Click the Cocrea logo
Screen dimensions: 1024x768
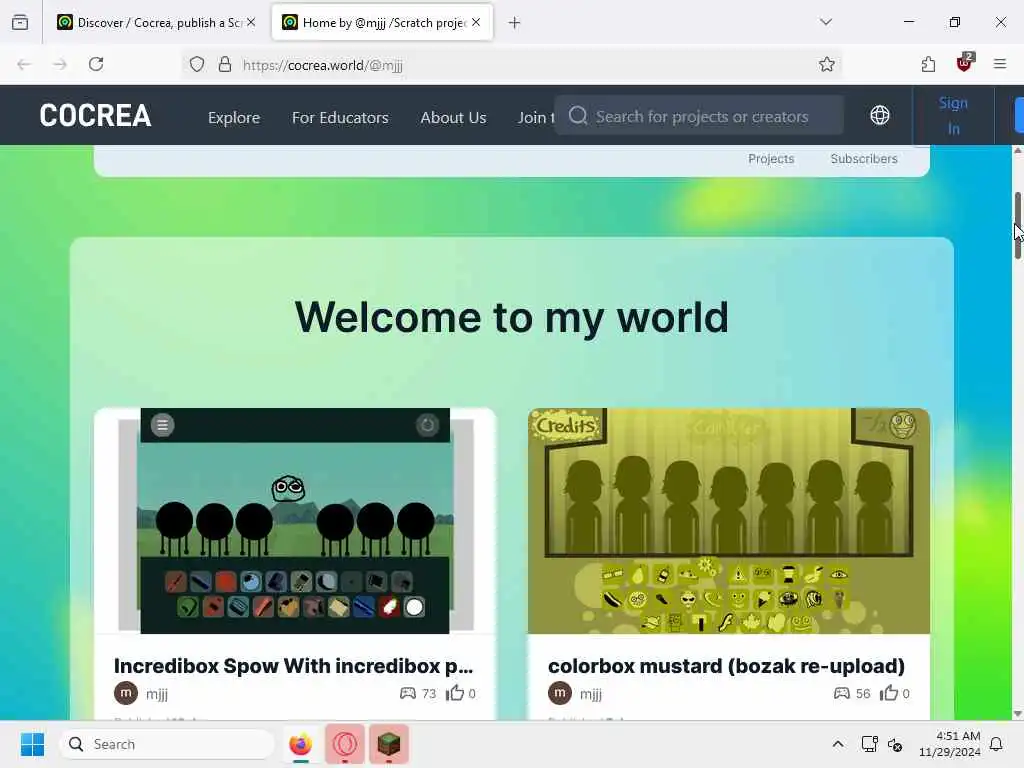(95, 116)
